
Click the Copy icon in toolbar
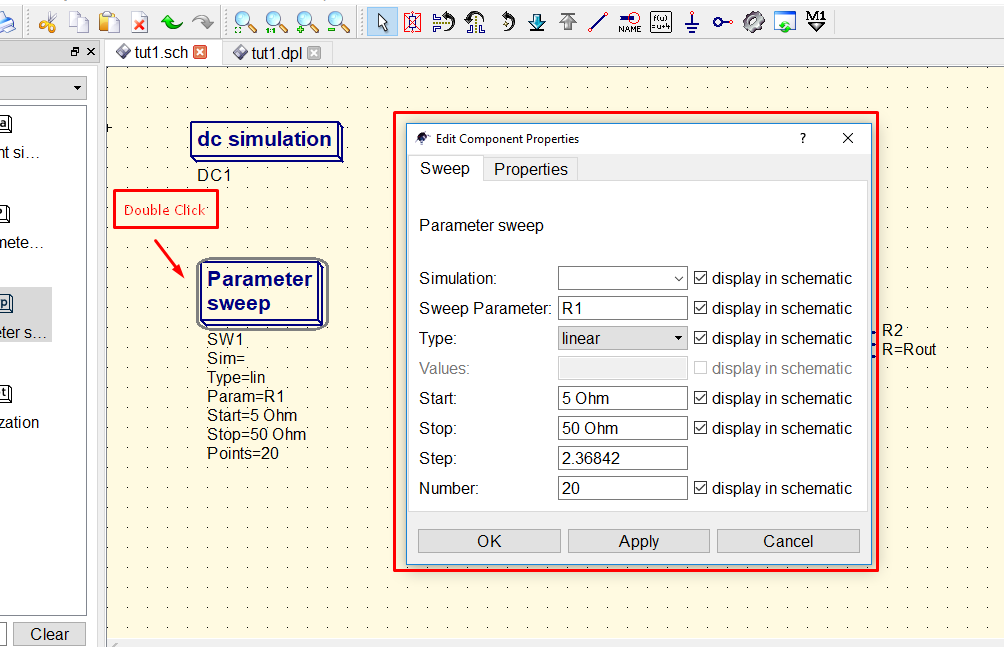[78, 23]
